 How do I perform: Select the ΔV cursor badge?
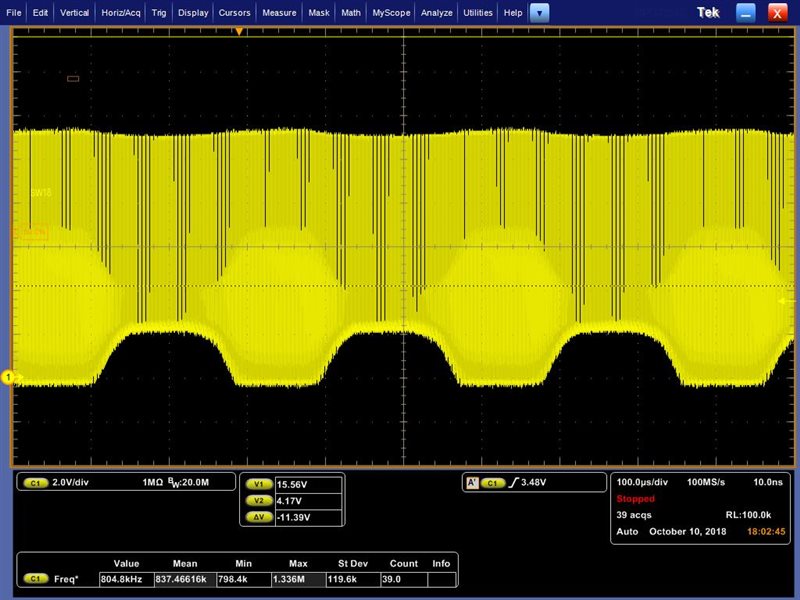[x=259, y=517]
